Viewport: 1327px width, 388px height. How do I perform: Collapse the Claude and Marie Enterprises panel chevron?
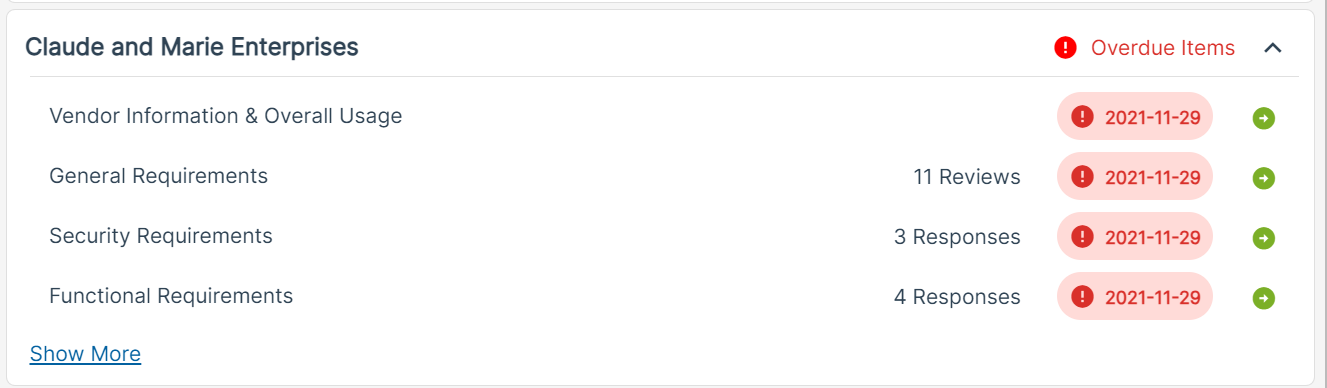click(1273, 47)
